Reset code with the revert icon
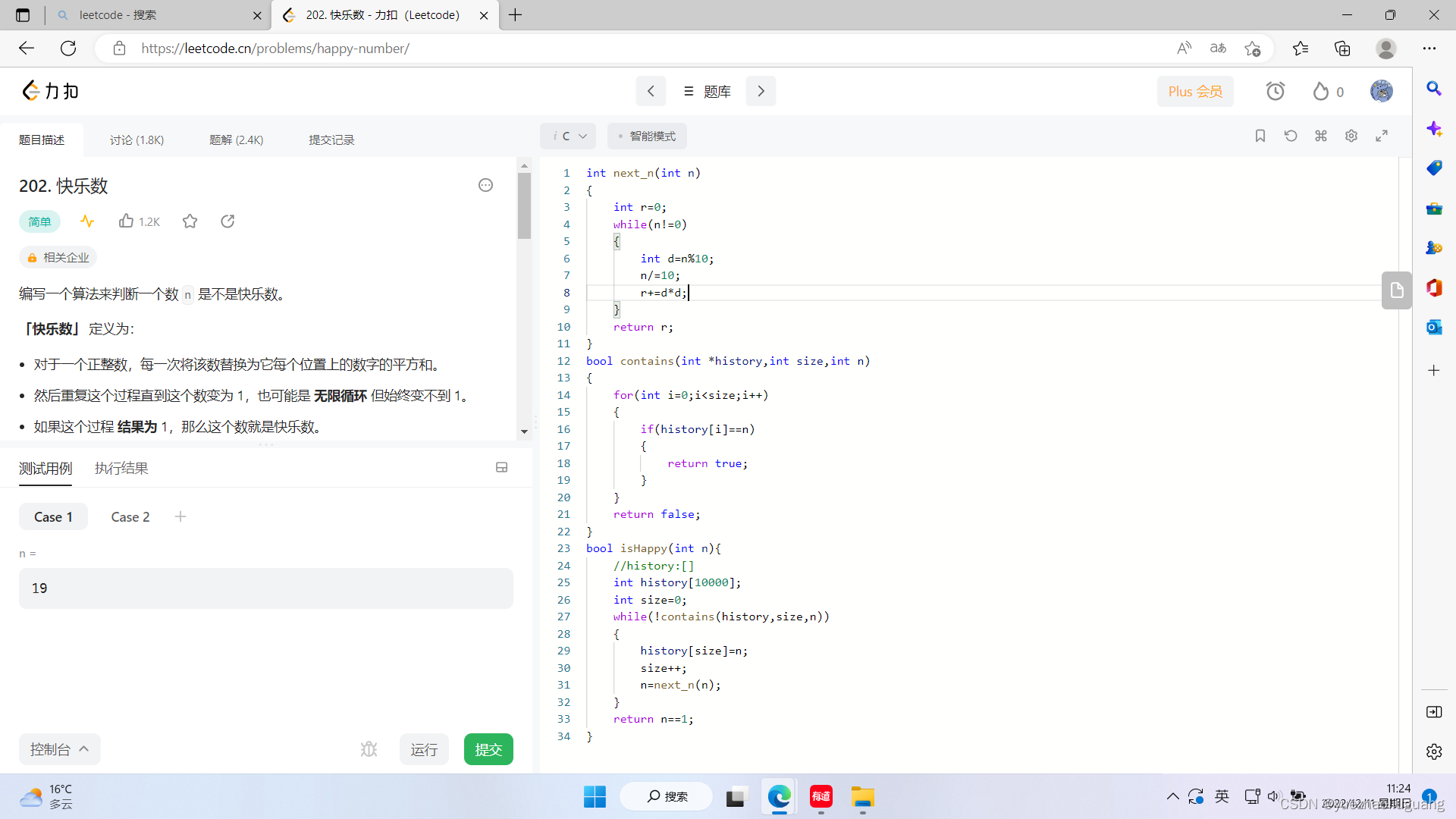Viewport: 1456px width, 819px height. coord(1290,136)
